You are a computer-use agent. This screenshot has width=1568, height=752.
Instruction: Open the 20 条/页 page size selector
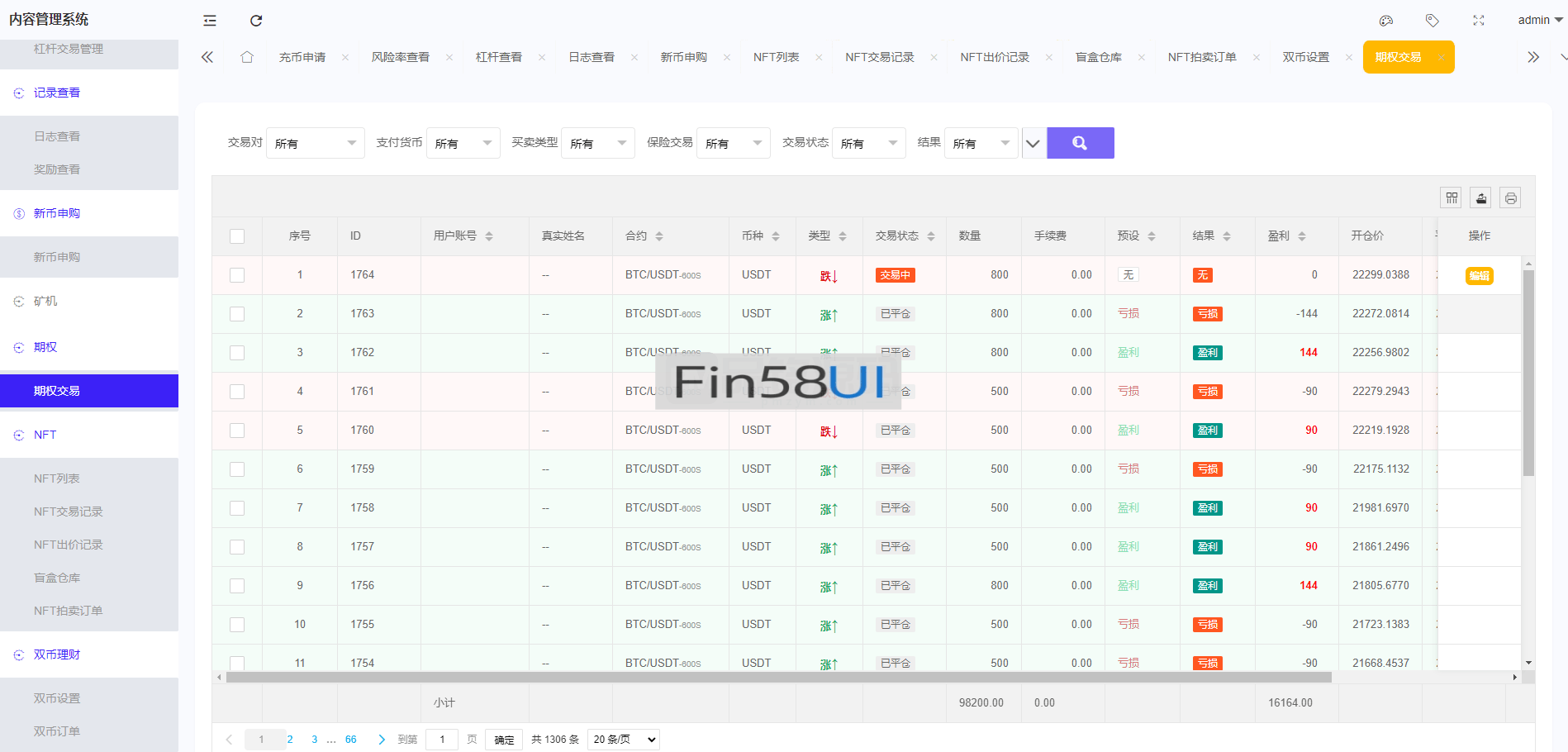(624, 740)
